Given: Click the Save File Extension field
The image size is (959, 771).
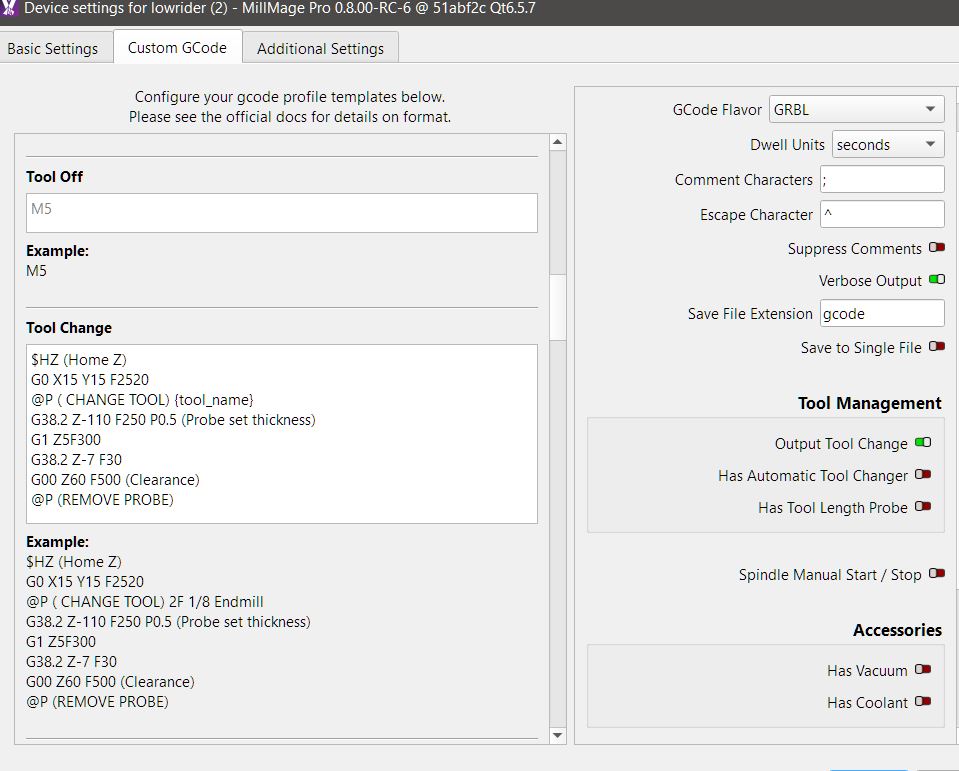Looking at the screenshot, I should pyautogui.click(x=881, y=313).
